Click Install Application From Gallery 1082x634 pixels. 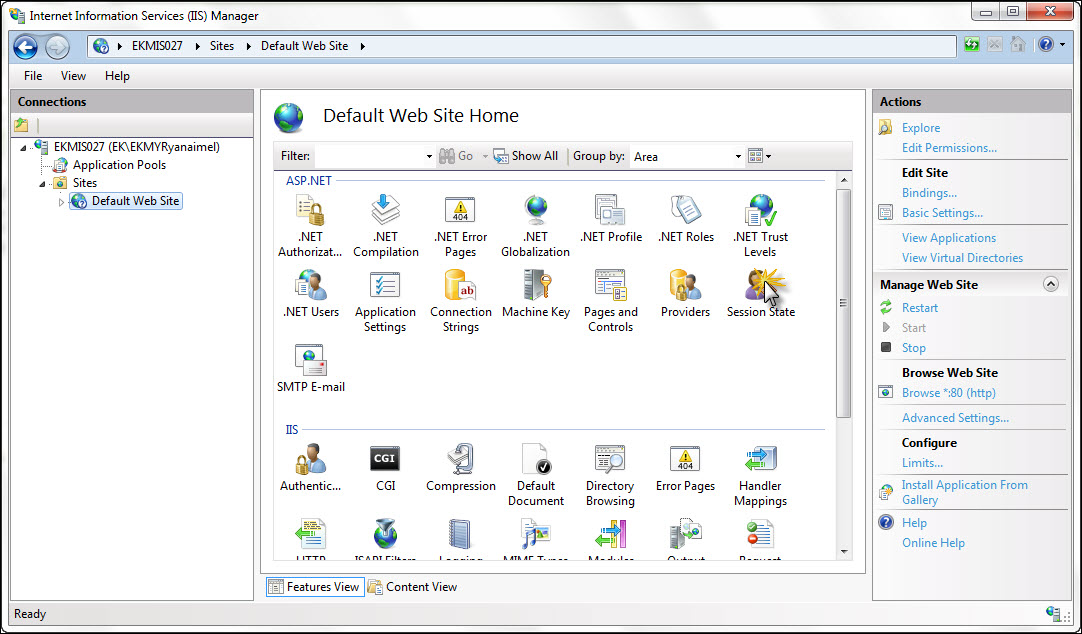point(964,493)
